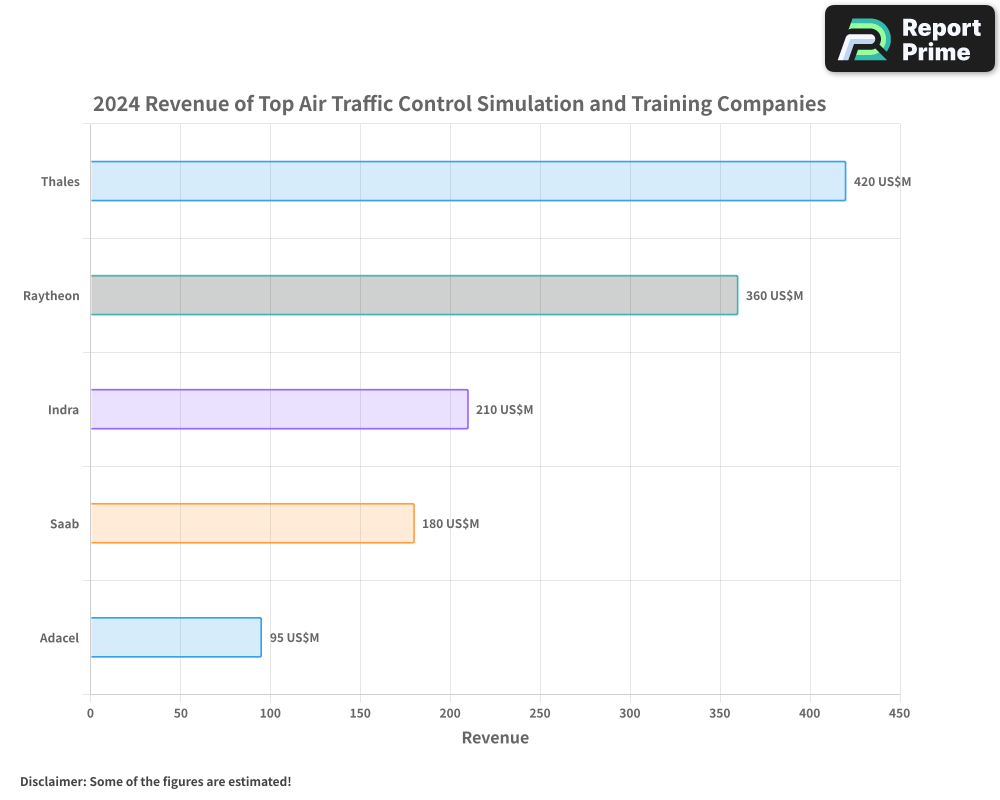Select the Saab revenue bar
1000x800 pixels.
(x=250, y=523)
